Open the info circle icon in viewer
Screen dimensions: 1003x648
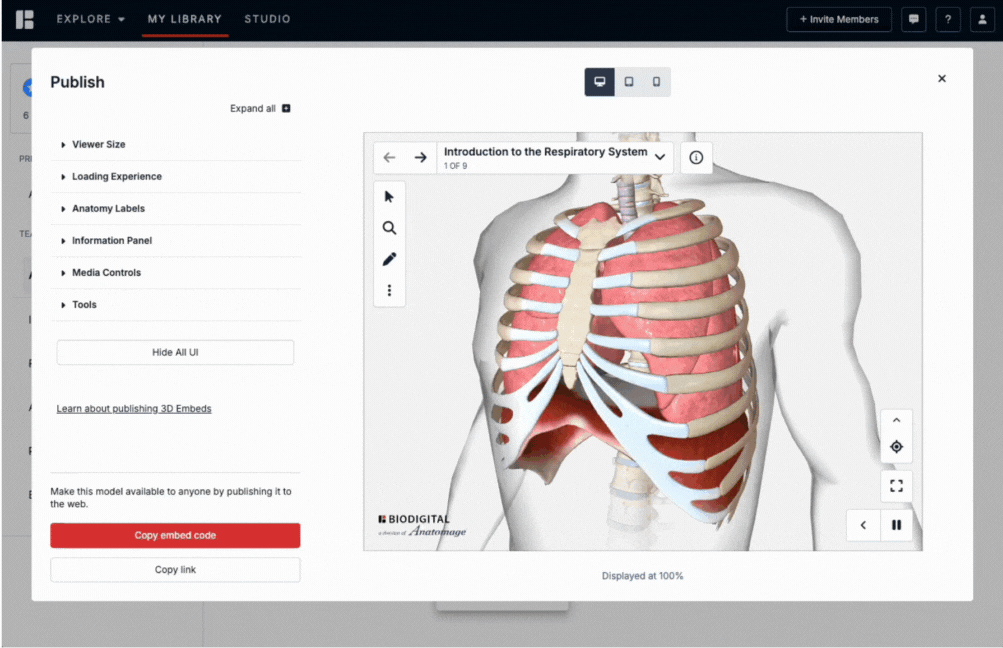pos(696,157)
